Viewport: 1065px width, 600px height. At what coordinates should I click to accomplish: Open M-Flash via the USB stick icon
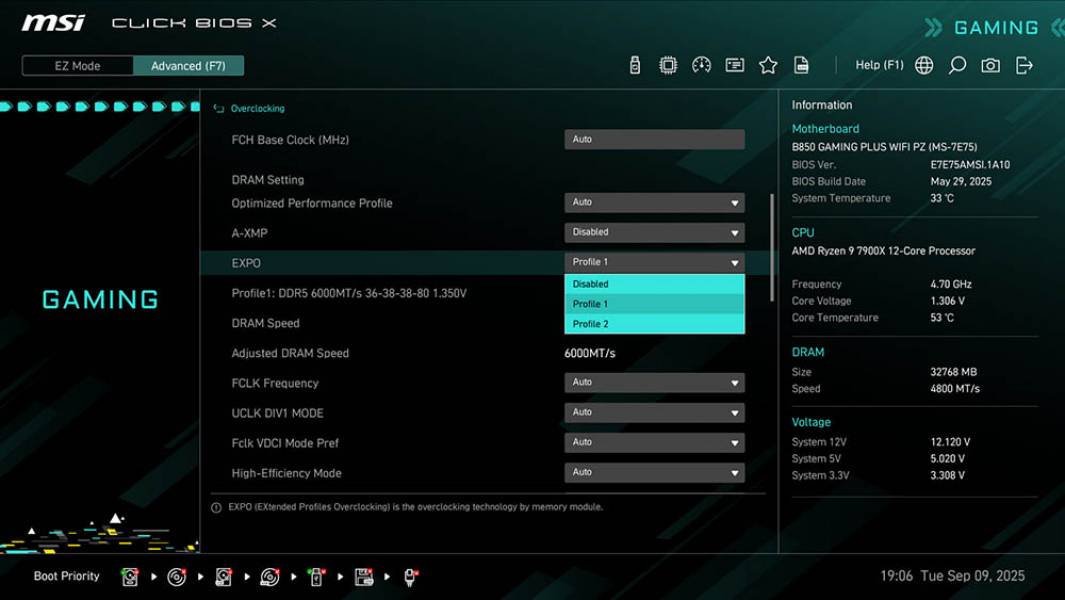pos(636,64)
